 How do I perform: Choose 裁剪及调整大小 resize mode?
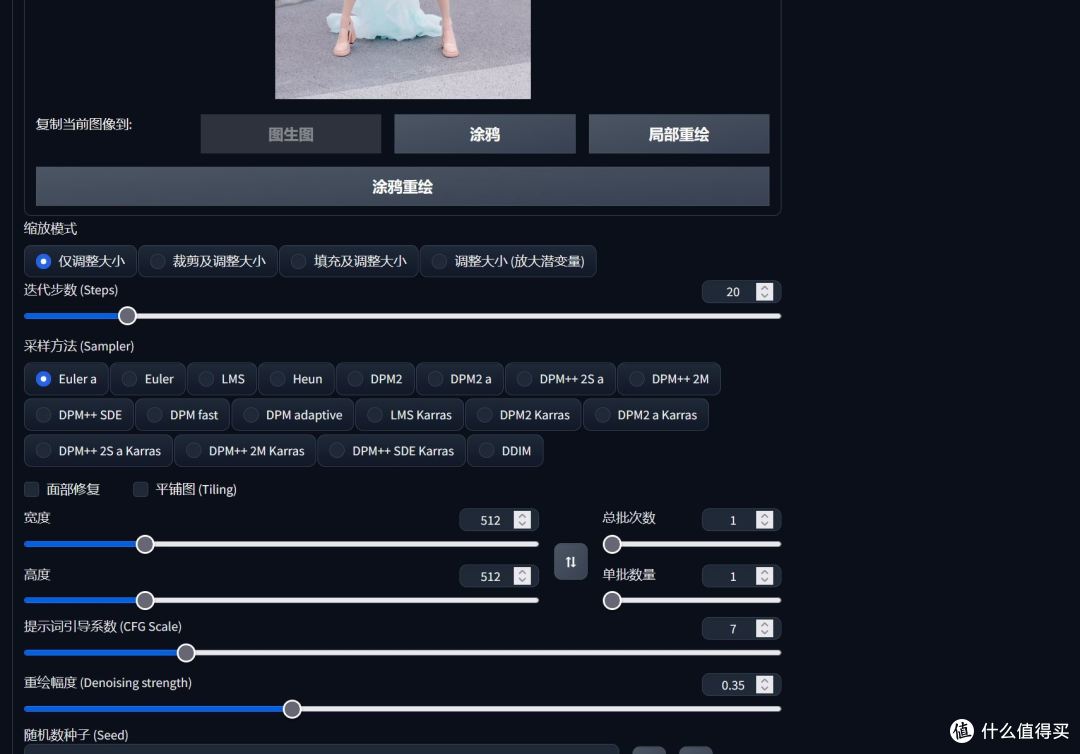(207, 260)
